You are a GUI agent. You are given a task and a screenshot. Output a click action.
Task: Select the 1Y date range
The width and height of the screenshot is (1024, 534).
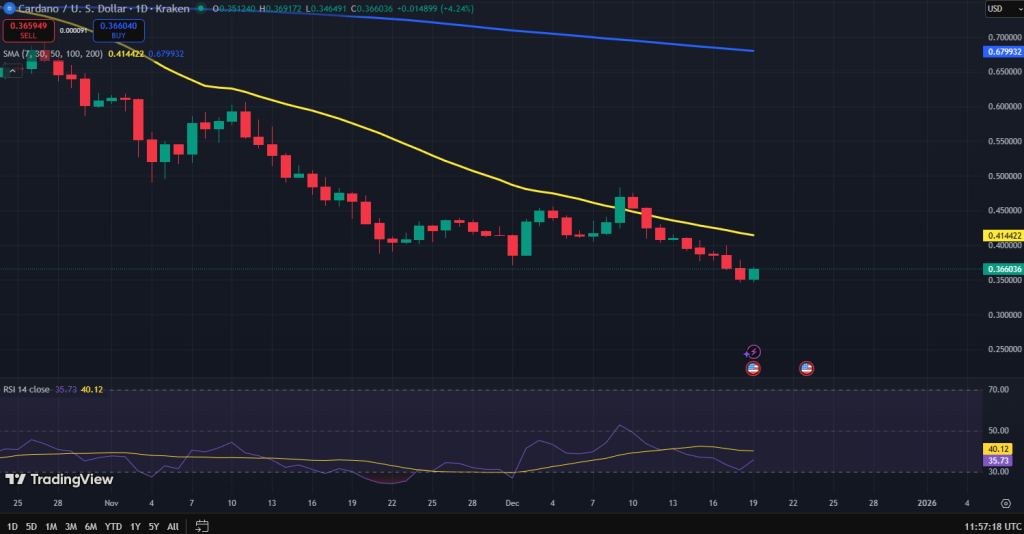135,526
